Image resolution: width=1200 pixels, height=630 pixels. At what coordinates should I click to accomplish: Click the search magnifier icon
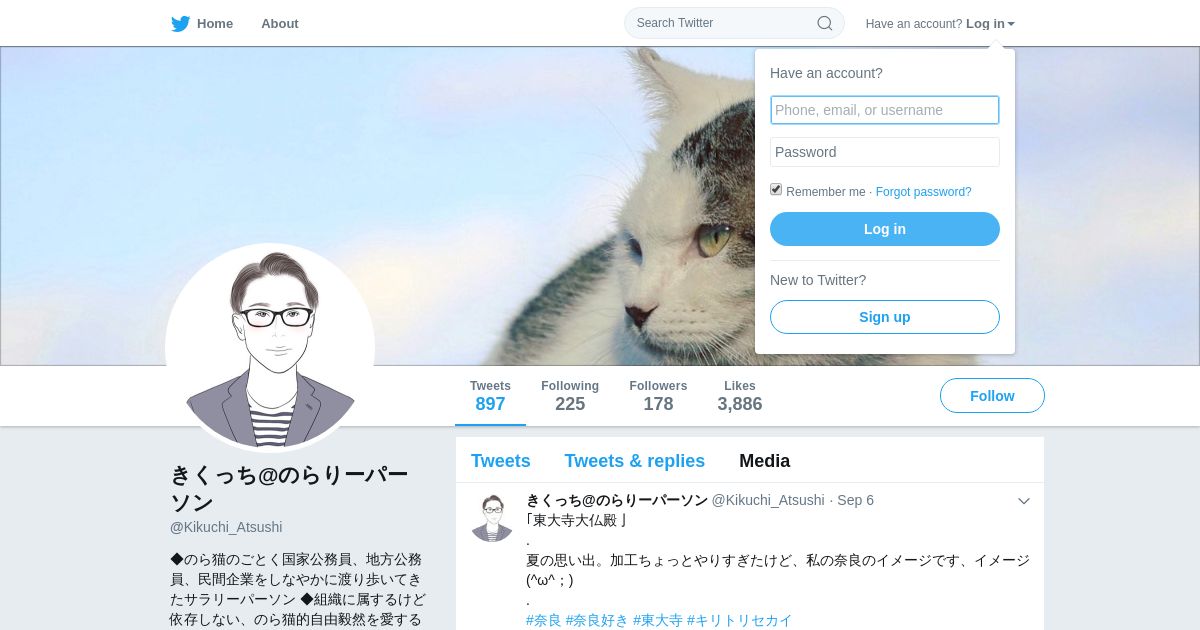click(x=825, y=23)
